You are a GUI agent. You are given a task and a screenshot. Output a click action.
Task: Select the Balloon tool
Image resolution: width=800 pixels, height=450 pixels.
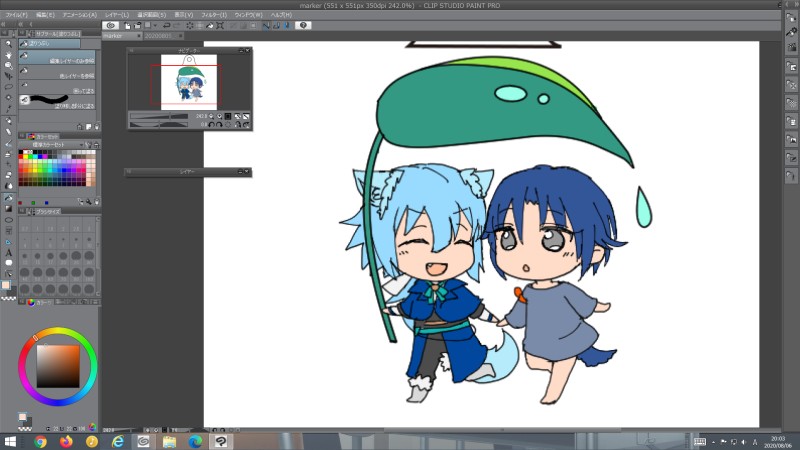8,263
